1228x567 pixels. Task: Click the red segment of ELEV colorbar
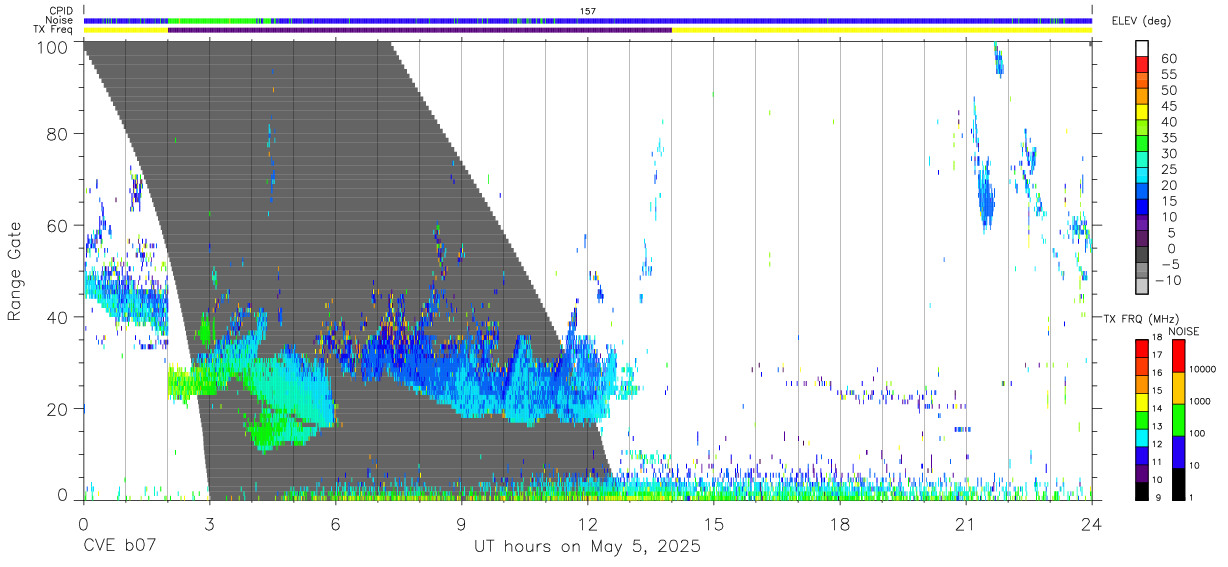pyautogui.click(x=1143, y=64)
